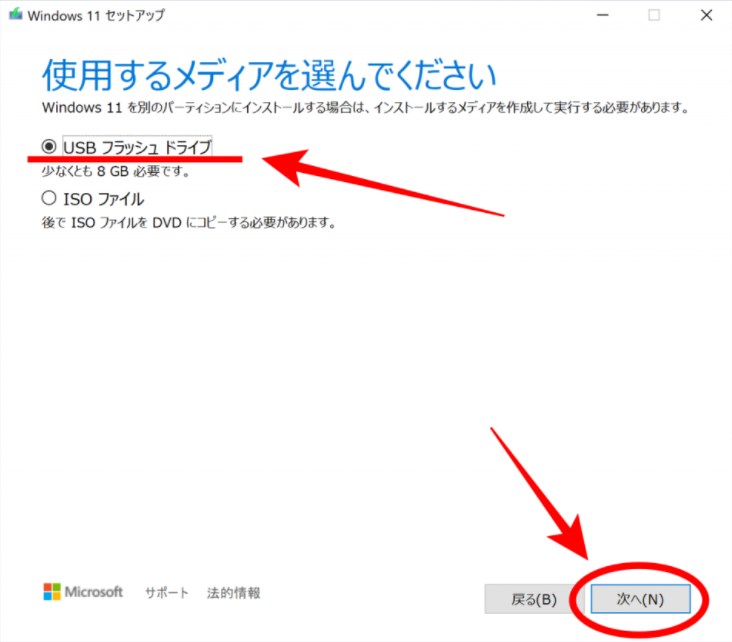Select the USB フラッシュ ドライブ radio button
732x642 pixels.
(49, 147)
